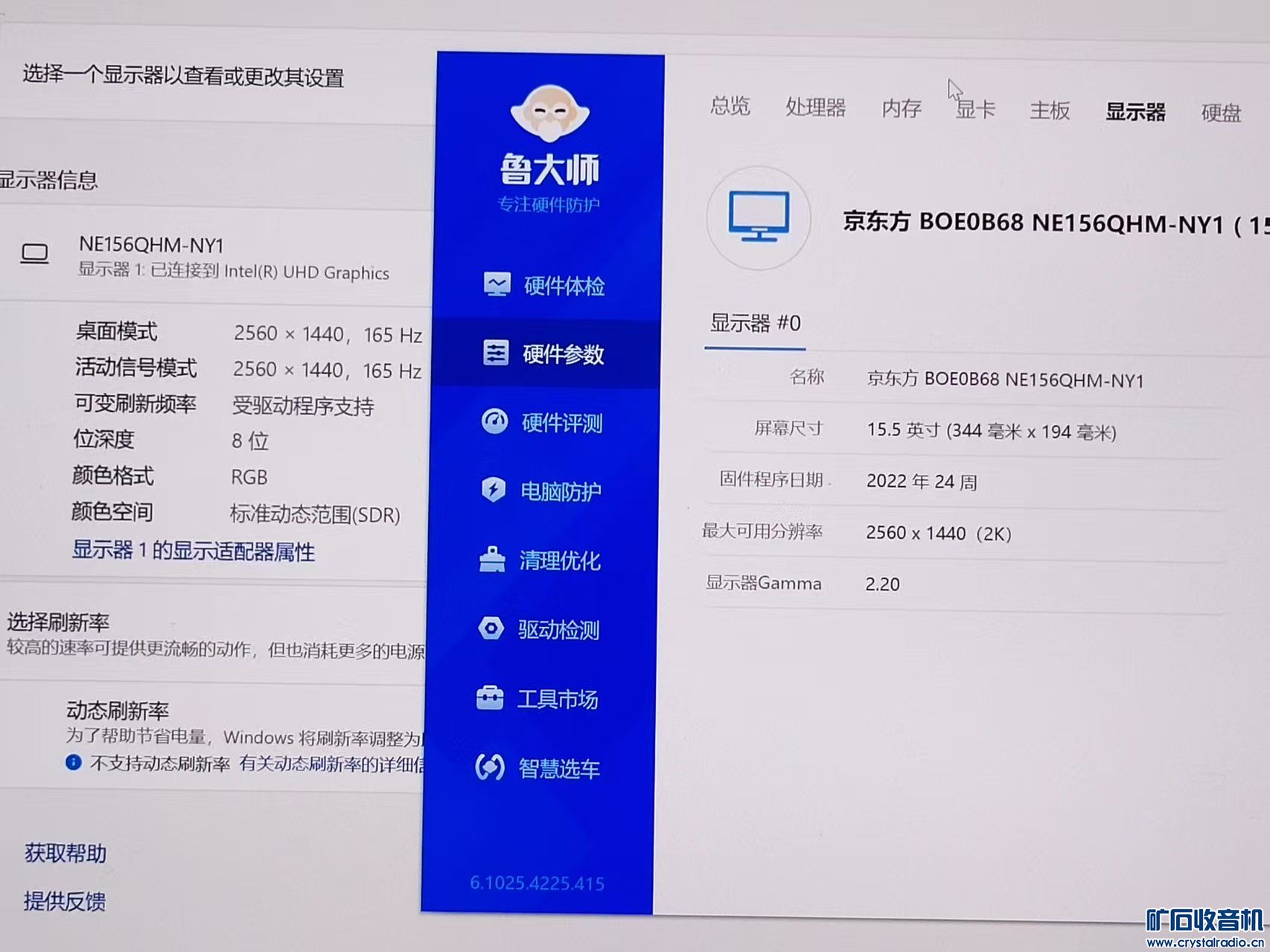
Task: Click the 硬件参数 list icon in sidebar
Action: tap(496, 353)
